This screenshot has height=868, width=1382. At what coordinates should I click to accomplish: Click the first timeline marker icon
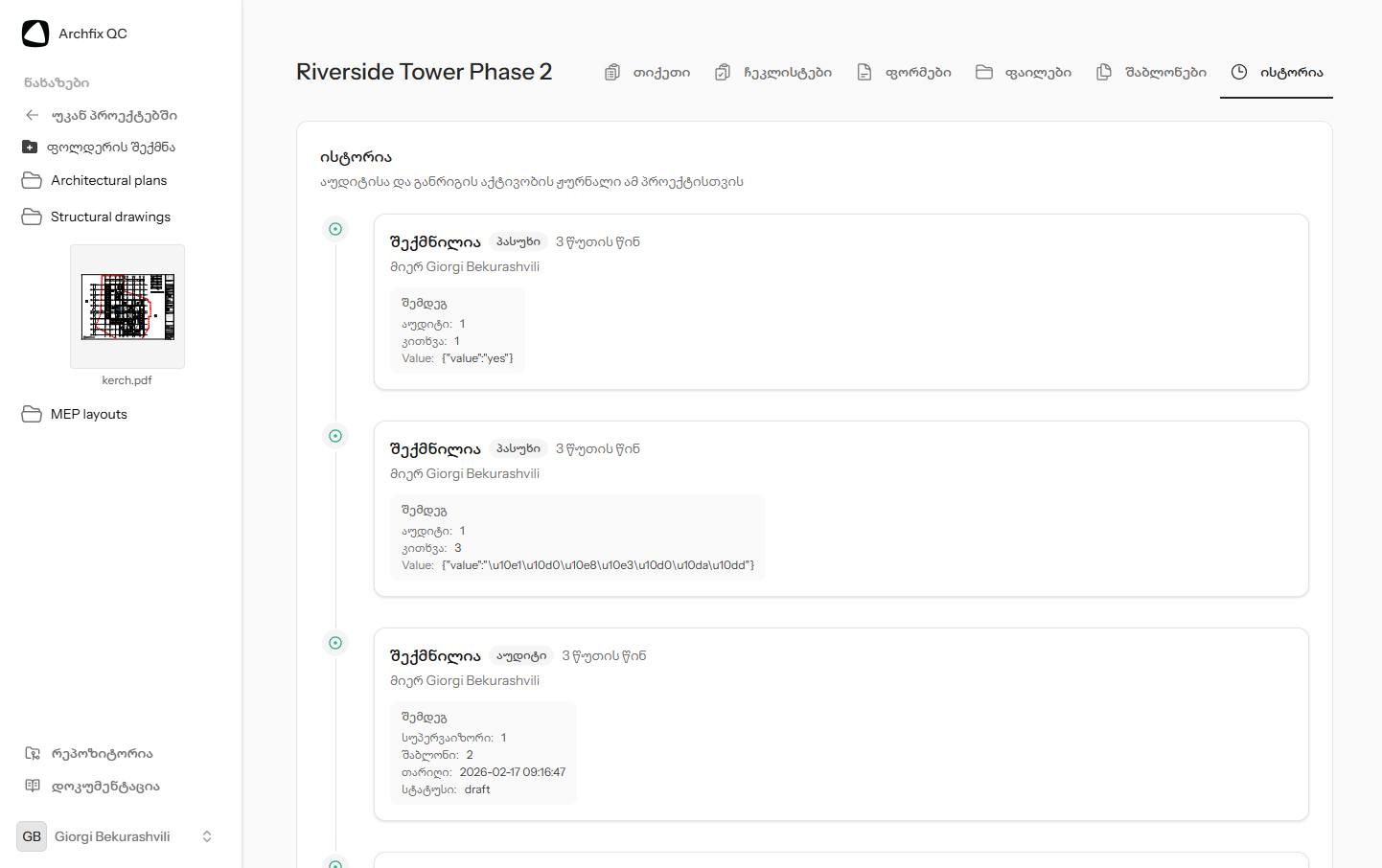click(335, 229)
